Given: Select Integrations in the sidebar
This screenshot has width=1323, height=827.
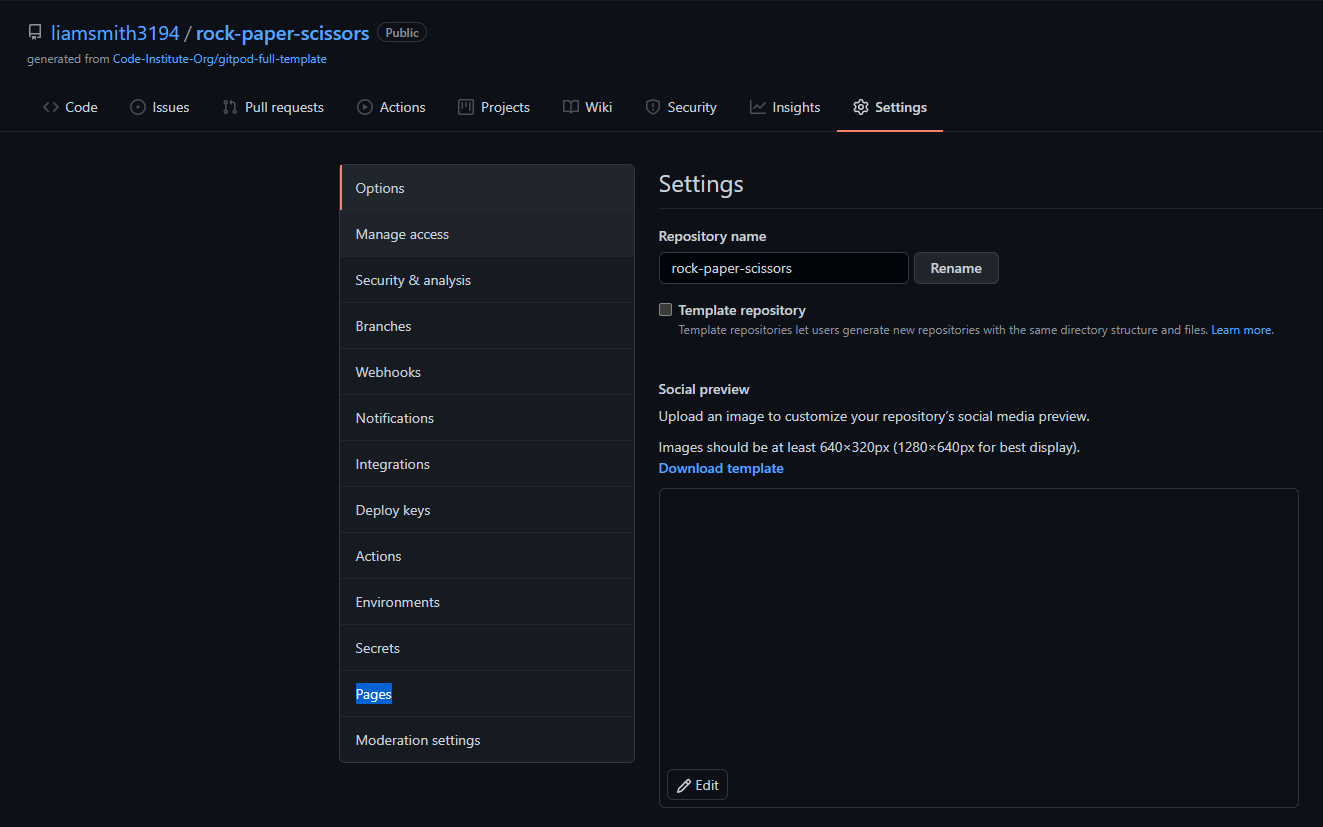Looking at the screenshot, I should (x=487, y=464).
